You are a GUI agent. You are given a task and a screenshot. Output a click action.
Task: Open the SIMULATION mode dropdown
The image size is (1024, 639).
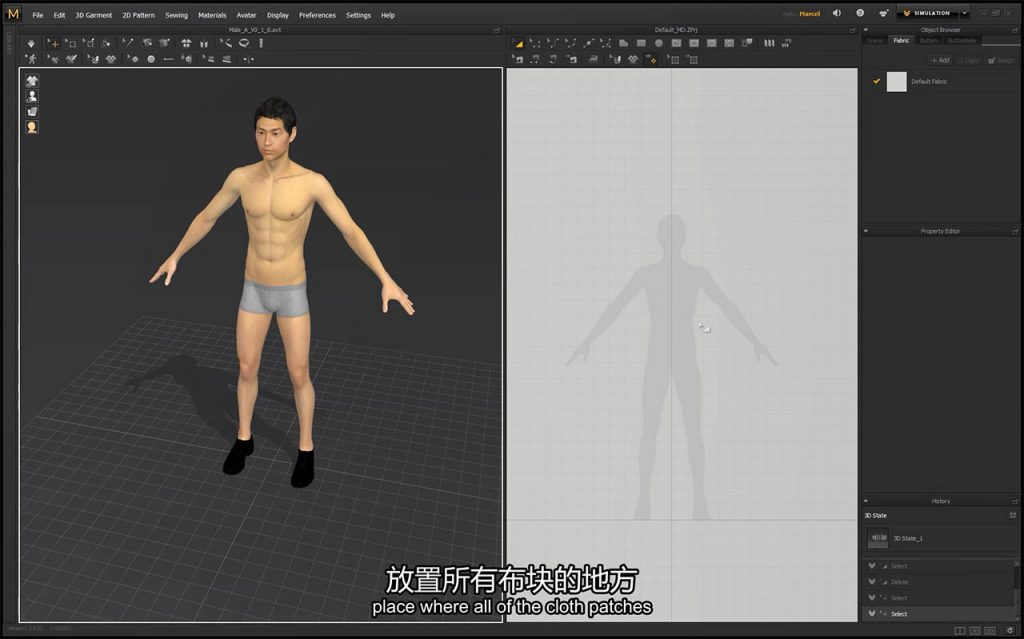pyautogui.click(x=928, y=13)
